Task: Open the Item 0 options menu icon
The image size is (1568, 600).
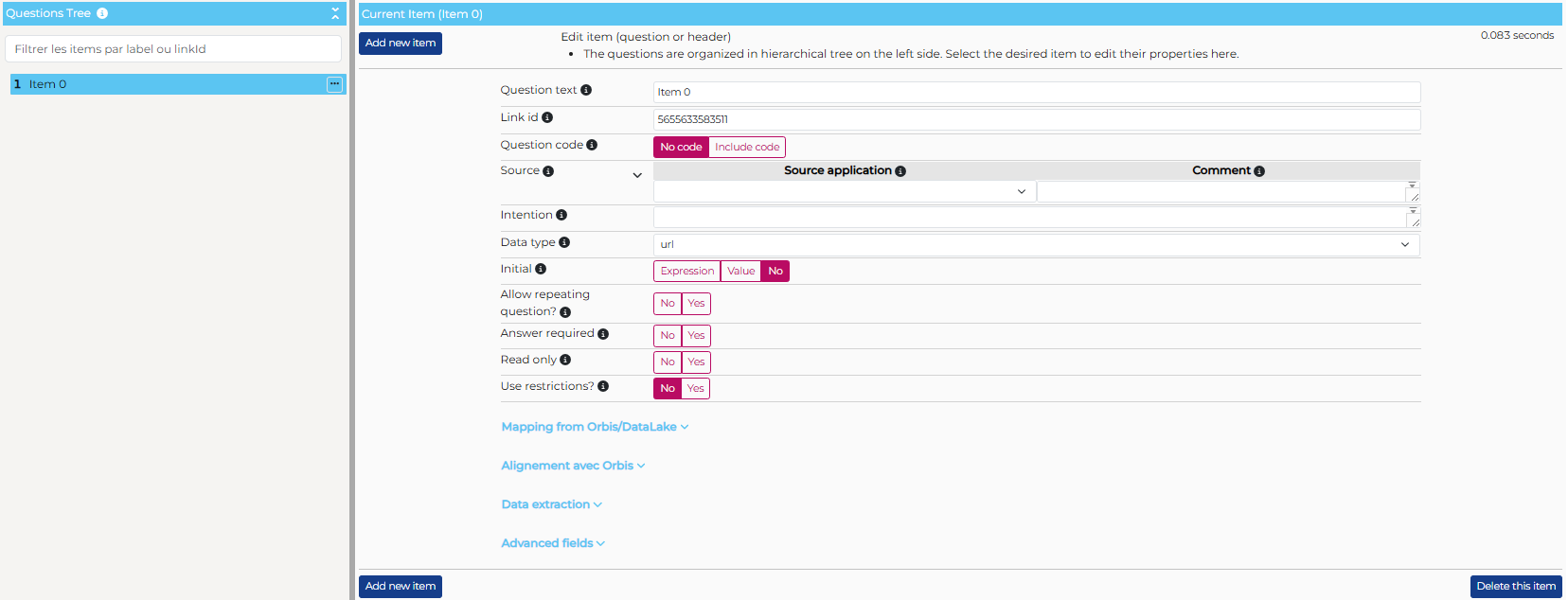Action: pos(334,84)
